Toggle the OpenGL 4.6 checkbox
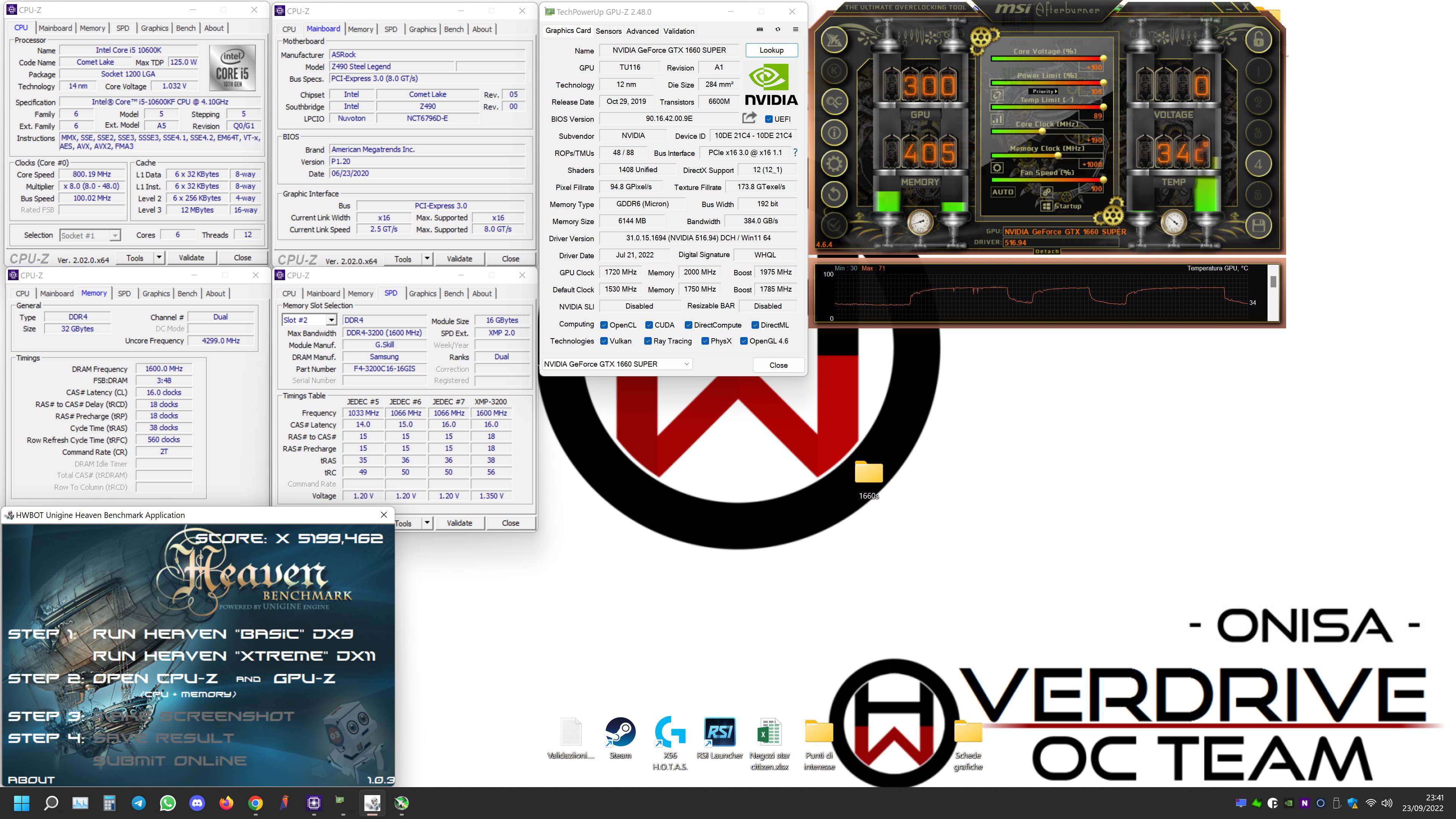This screenshot has height=819, width=1456. (x=744, y=341)
